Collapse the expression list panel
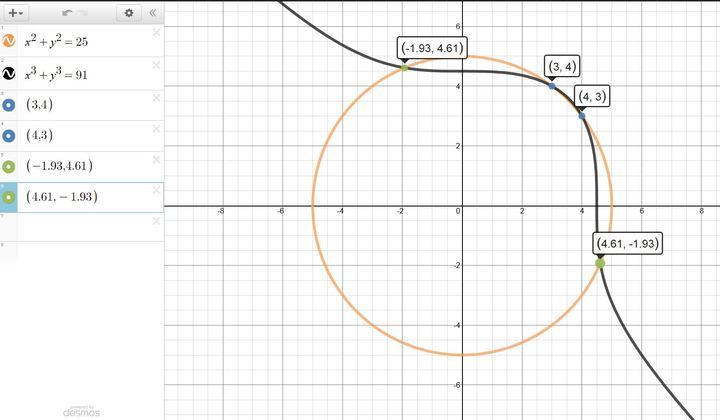This screenshot has height=420, width=720. point(152,13)
